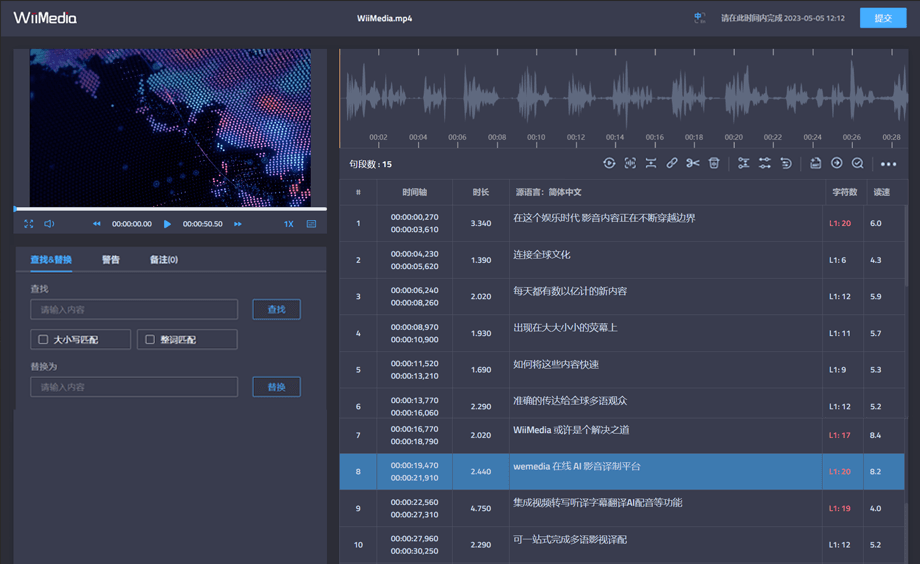Click the circled right arrow icon
The height and width of the screenshot is (564, 920).
click(x=837, y=163)
